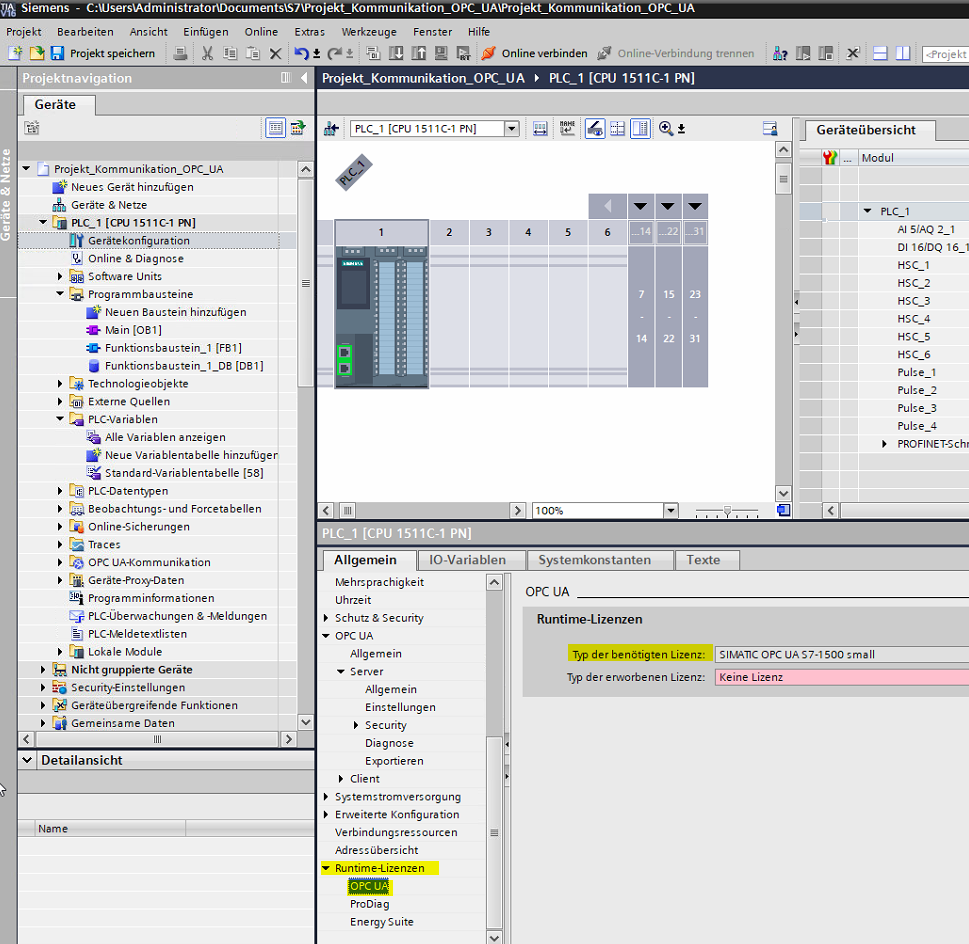Viewport: 969px width, 944px height.
Task: Click the show module name labels icon
Action: click(x=567, y=129)
